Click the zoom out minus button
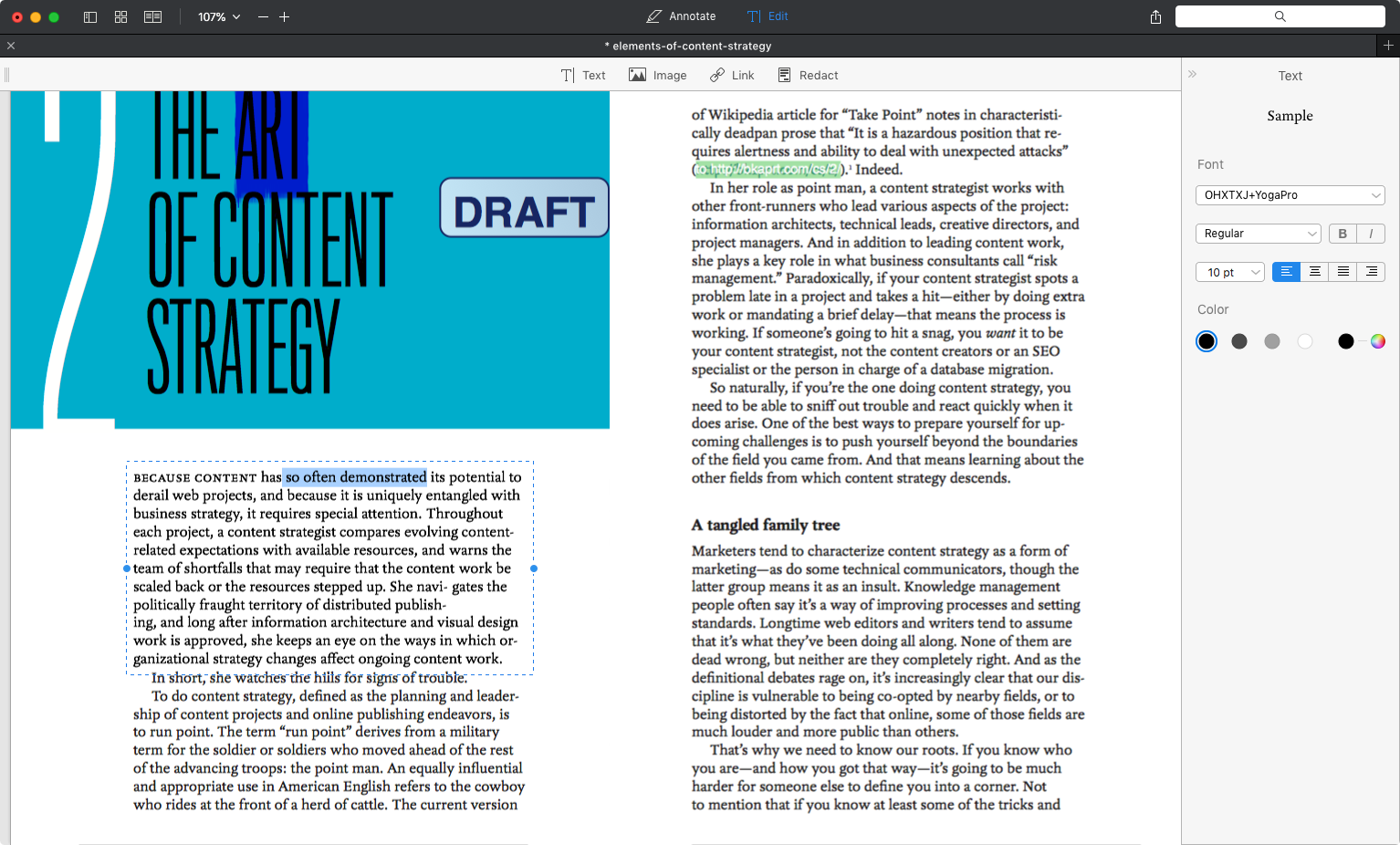This screenshot has height=845, width=1400. [263, 17]
